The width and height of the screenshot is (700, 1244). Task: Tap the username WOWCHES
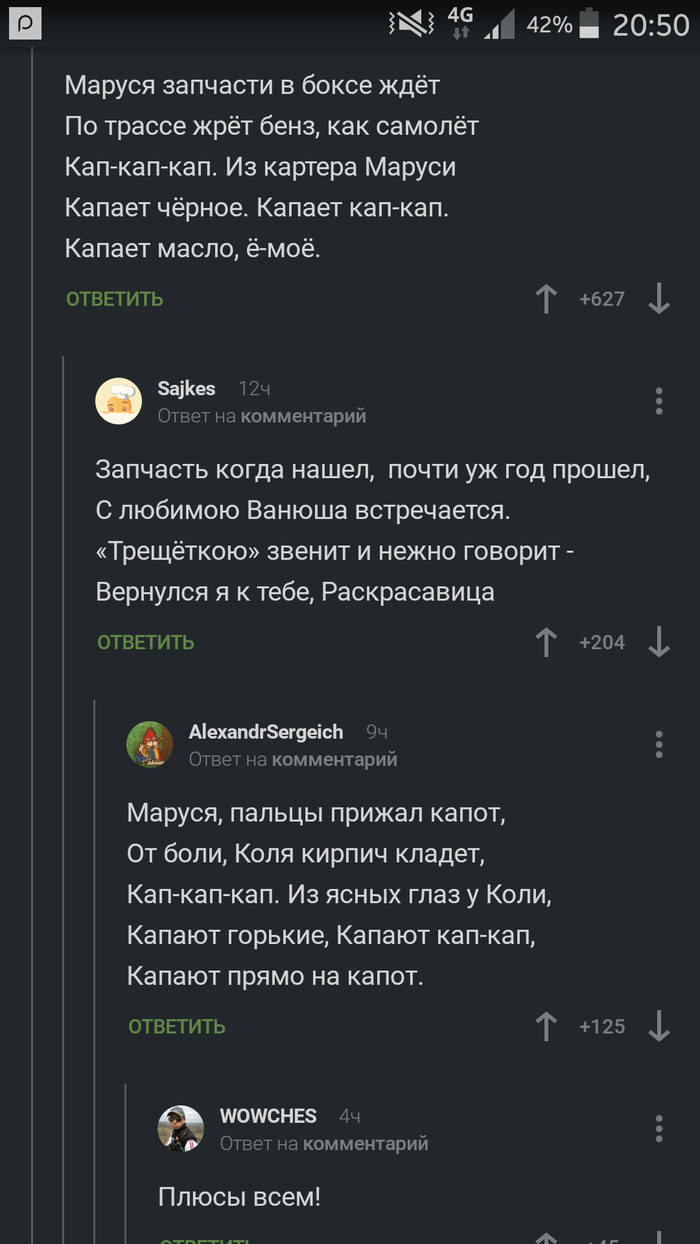(x=268, y=1116)
